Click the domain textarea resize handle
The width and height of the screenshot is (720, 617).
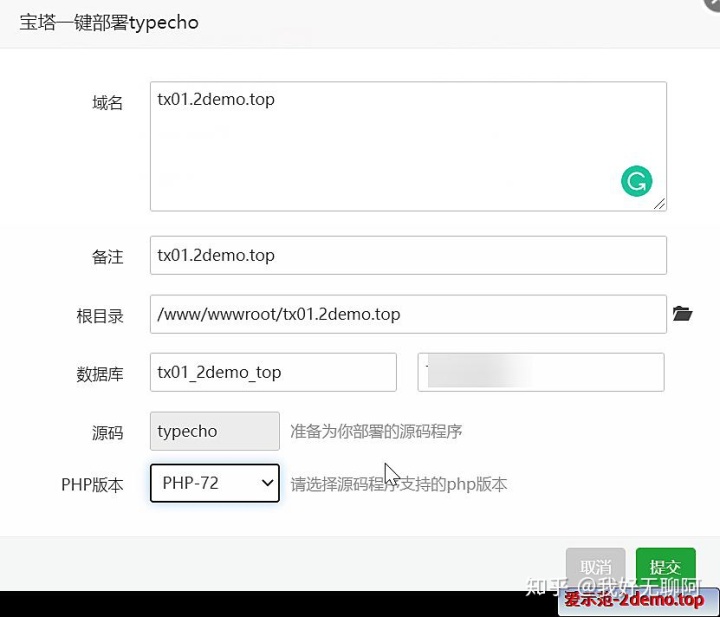(659, 204)
